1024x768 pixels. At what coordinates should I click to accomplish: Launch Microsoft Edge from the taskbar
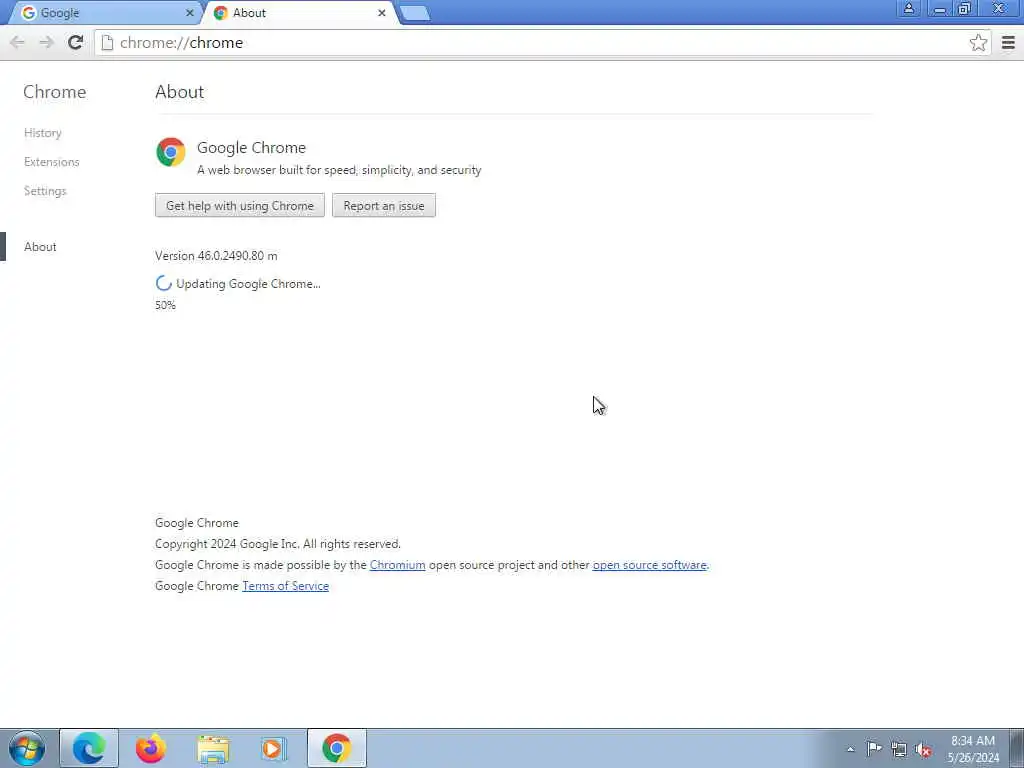pyautogui.click(x=89, y=748)
